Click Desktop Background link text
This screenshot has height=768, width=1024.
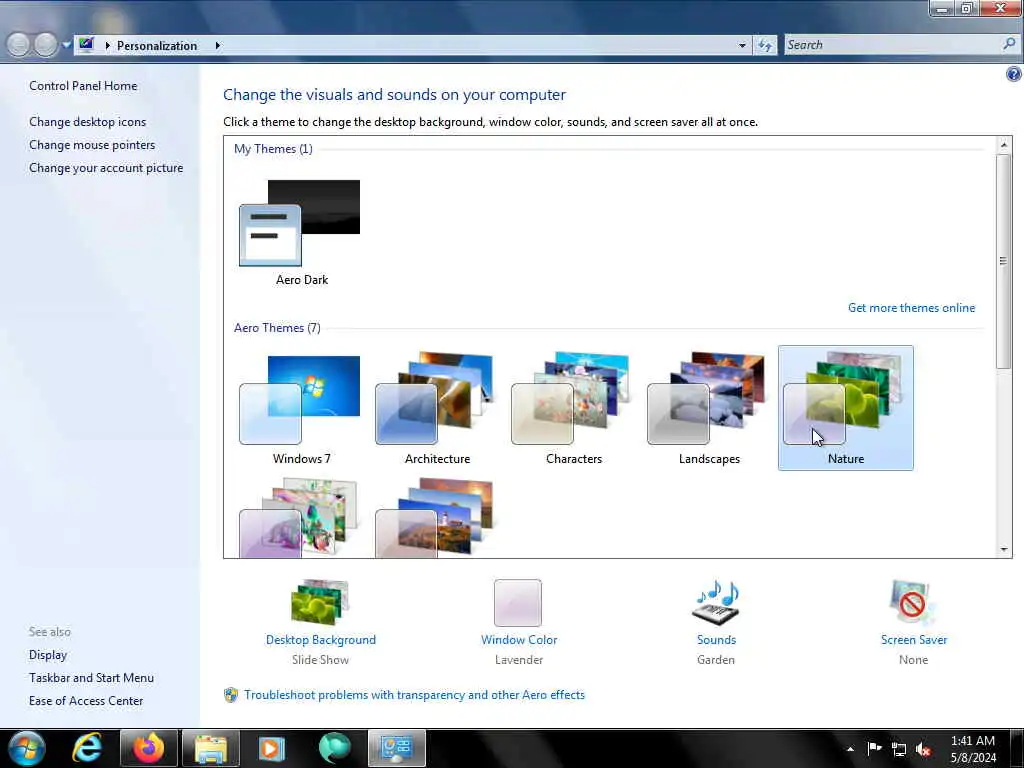pos(321,640)
